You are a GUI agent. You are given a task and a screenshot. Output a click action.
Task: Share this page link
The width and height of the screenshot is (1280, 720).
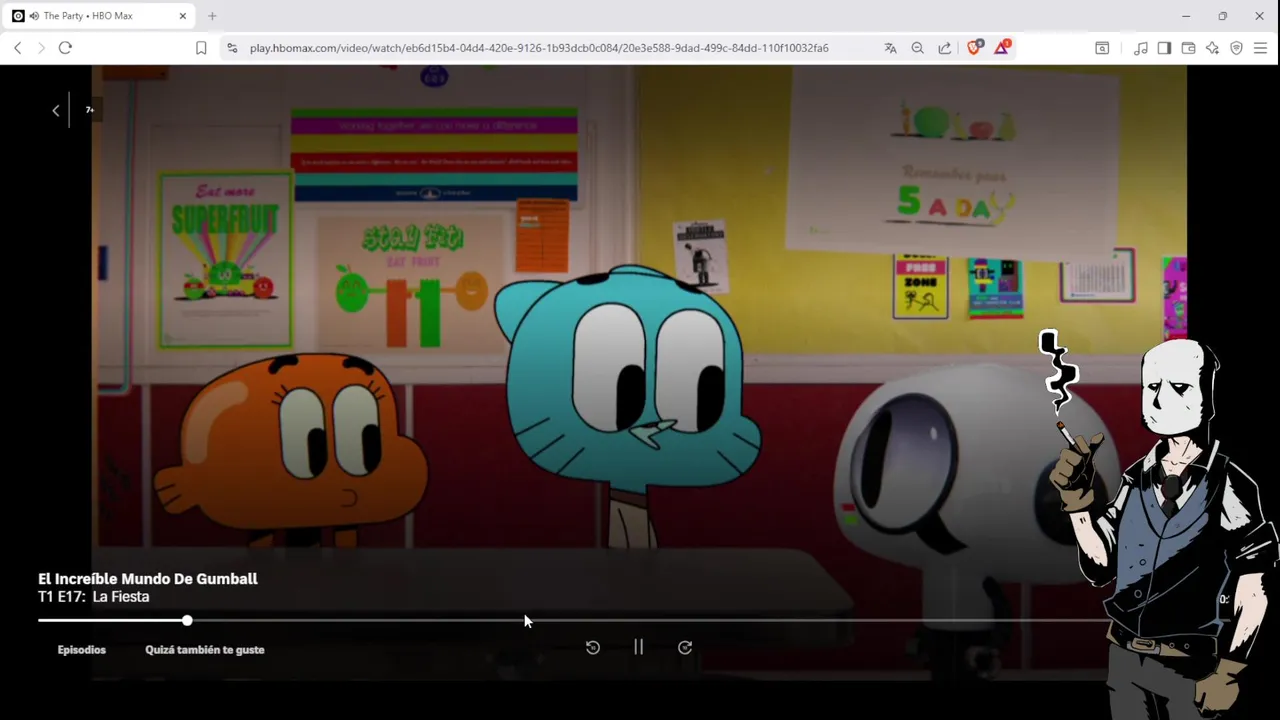(x=944, y=48)
